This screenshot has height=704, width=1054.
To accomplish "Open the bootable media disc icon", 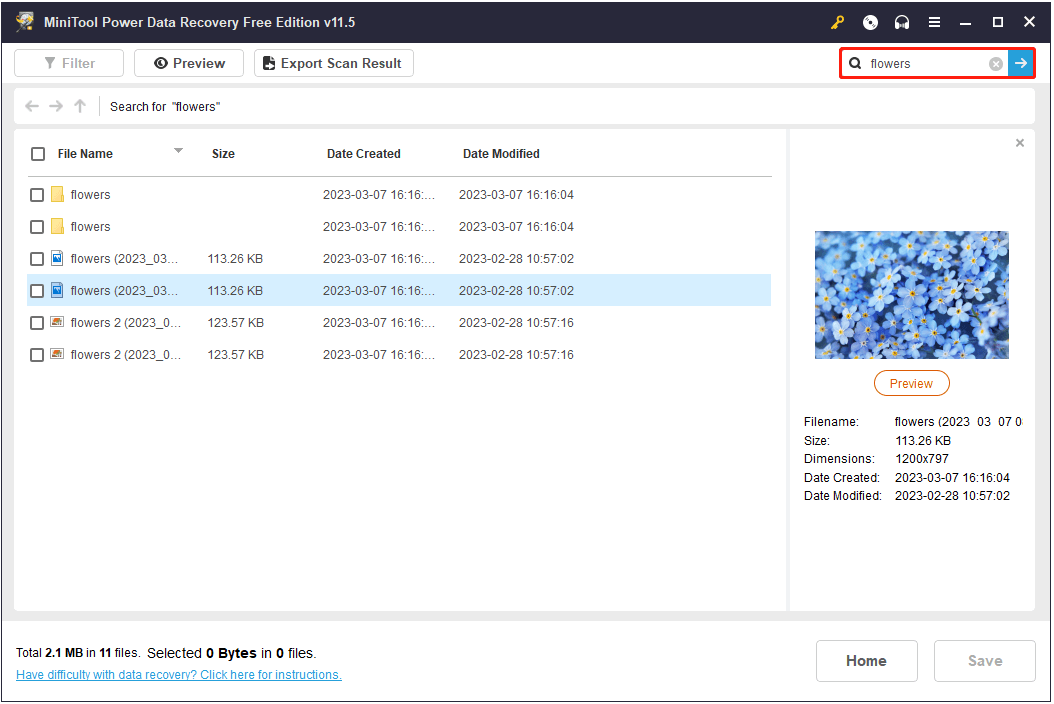I will (x=870, y=22).
